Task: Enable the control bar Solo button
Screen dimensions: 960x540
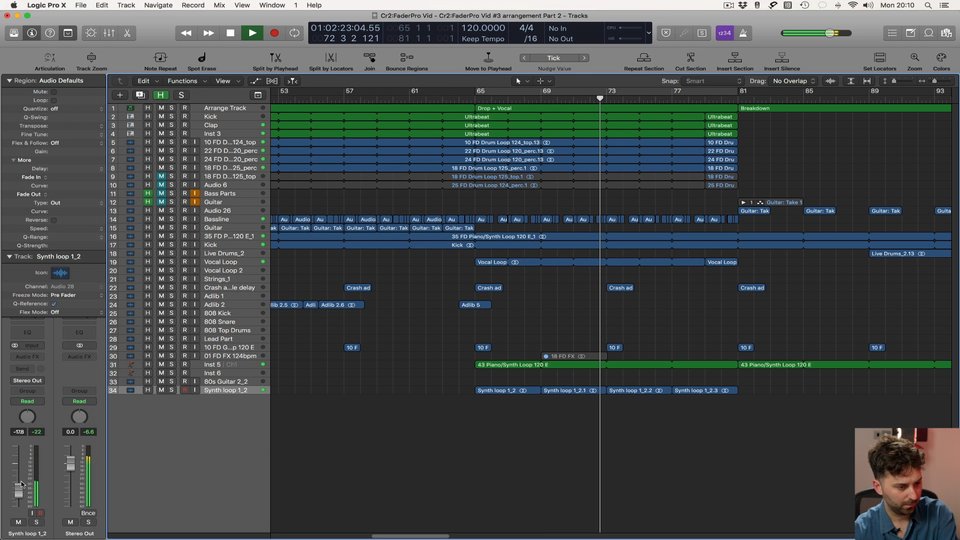Action: [x=702, y=33]
